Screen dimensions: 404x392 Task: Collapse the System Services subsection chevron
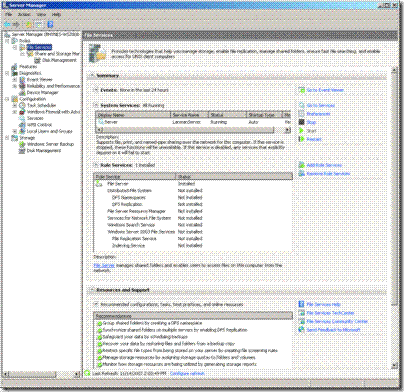click(96, 105)
